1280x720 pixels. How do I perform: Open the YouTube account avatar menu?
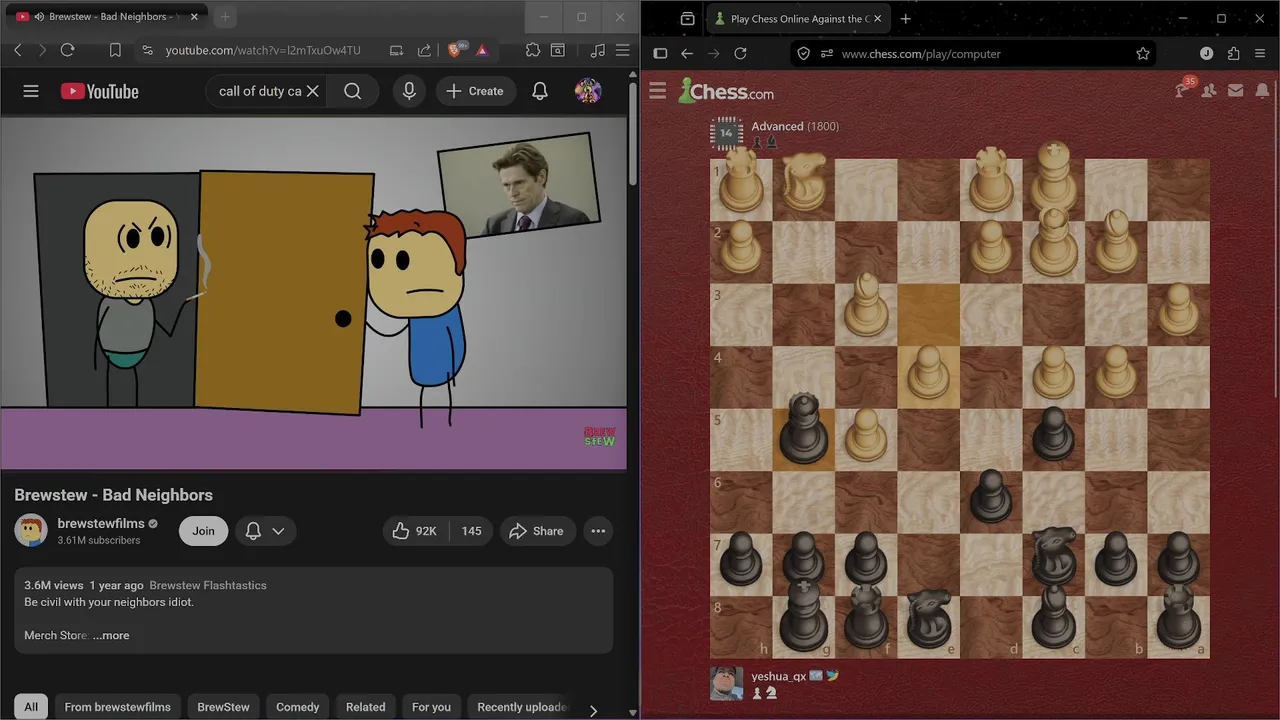click(588, 91)
